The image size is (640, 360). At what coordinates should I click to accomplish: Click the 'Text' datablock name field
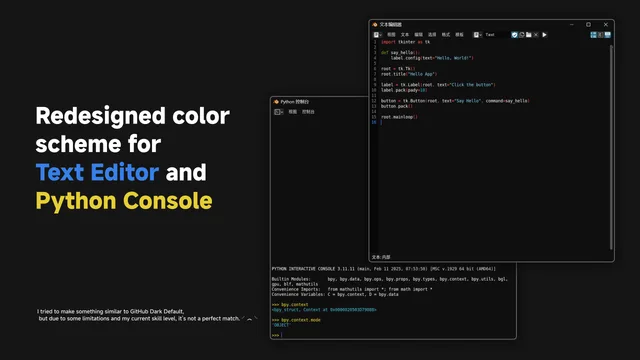[x=496, y=35]
